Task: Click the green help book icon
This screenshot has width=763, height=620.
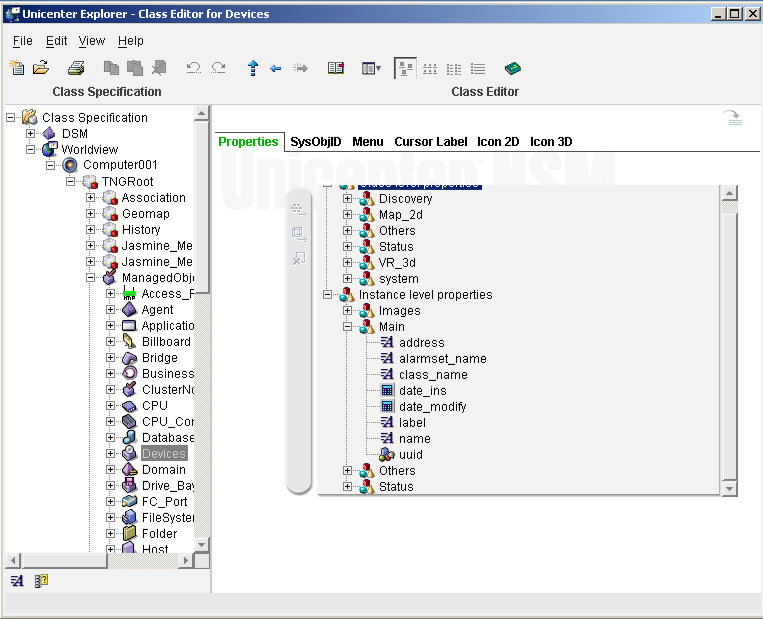Action: [512, 68]
